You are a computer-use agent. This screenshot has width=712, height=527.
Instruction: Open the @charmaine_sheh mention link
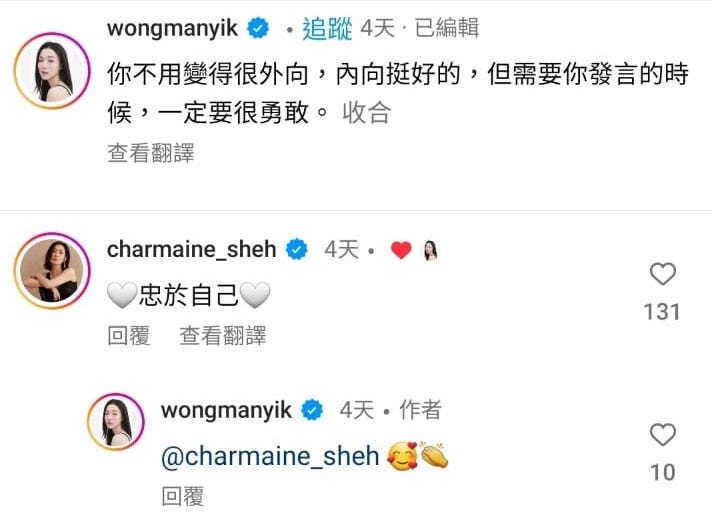pos(270,456)
